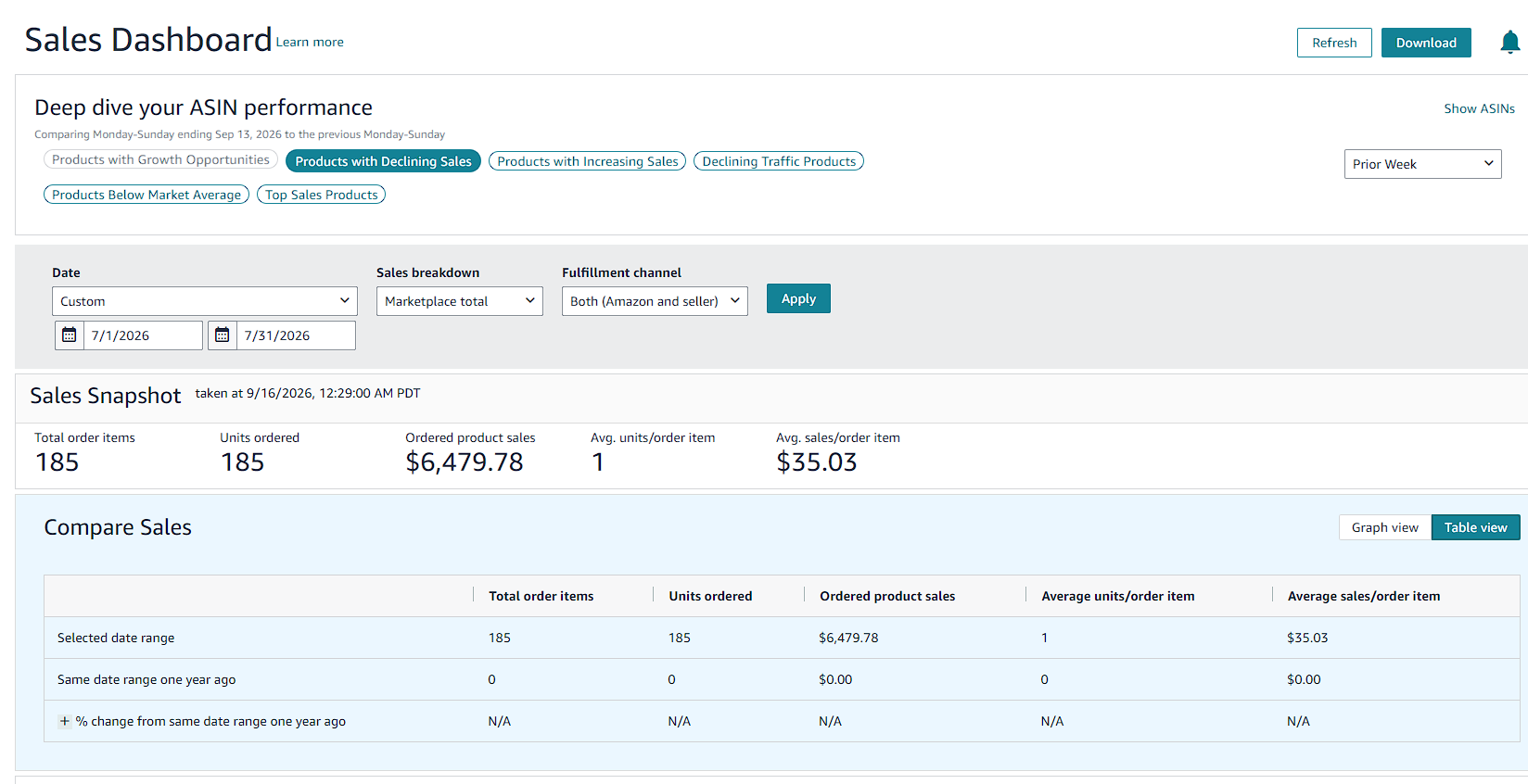Select Products with Increasing Sales filter
The height and width of the screenshot is (784, 1528).
(x=588, y=161)
